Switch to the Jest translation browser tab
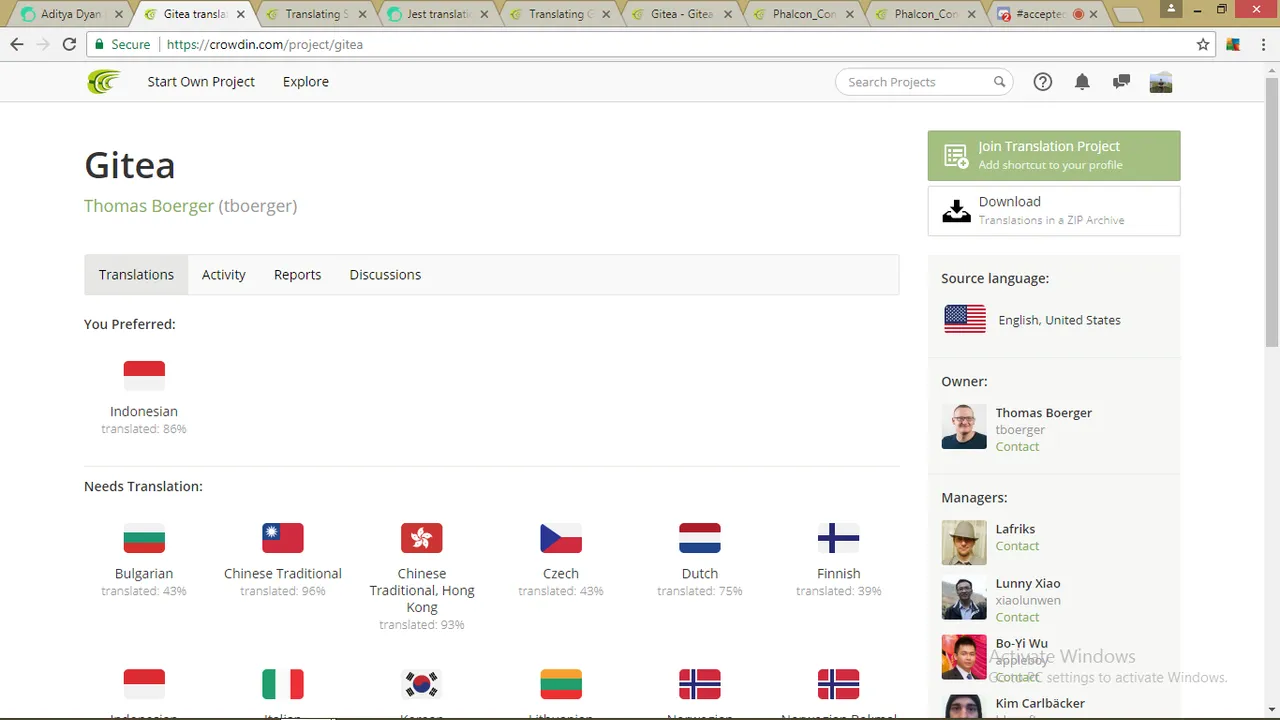 (x=437, y=14)
